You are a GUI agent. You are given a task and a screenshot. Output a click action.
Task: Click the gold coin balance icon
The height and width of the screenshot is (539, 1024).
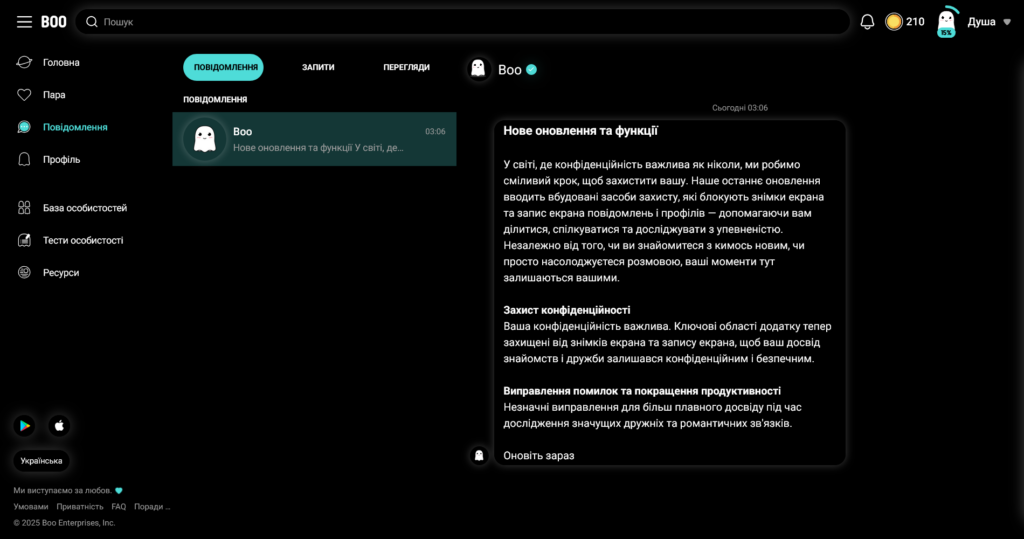894,22
